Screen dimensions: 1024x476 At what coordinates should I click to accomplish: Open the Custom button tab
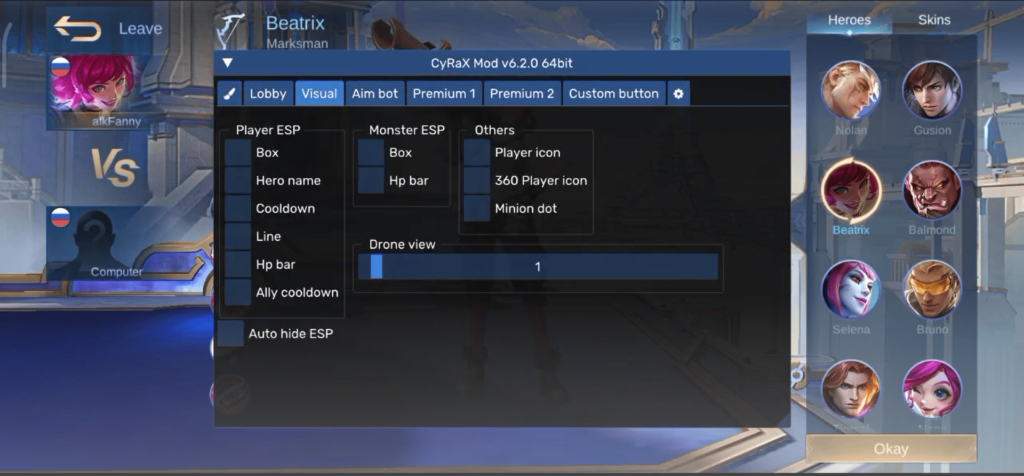click(x=613, y=94)
